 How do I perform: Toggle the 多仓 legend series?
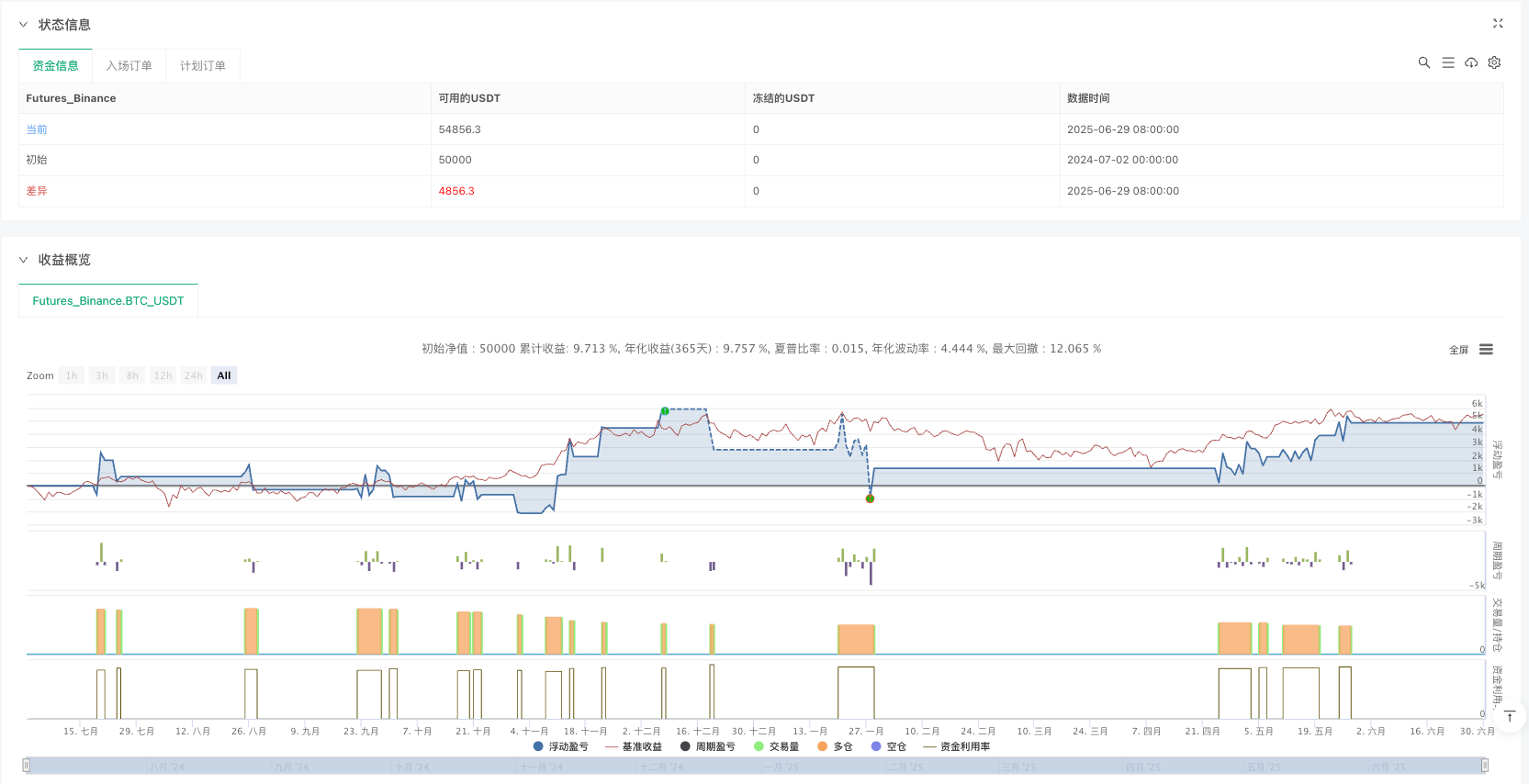click(x=835, y=746)
